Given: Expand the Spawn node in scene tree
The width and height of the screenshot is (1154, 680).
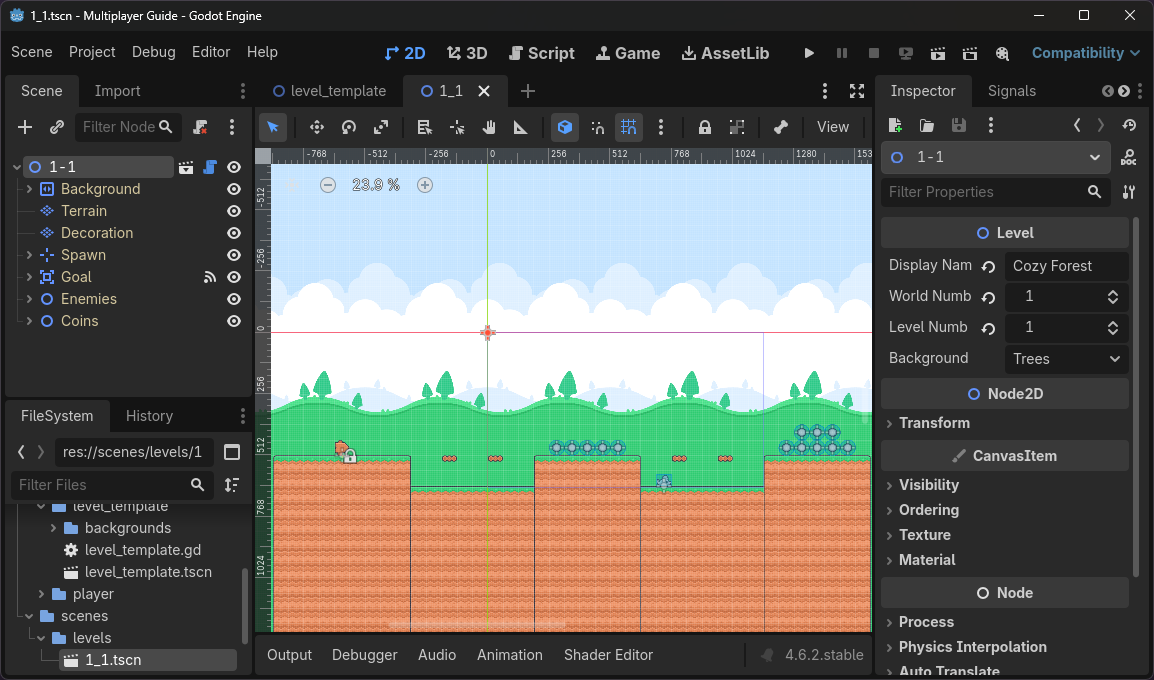Looking at the screenshot, I should pos(29,255).
